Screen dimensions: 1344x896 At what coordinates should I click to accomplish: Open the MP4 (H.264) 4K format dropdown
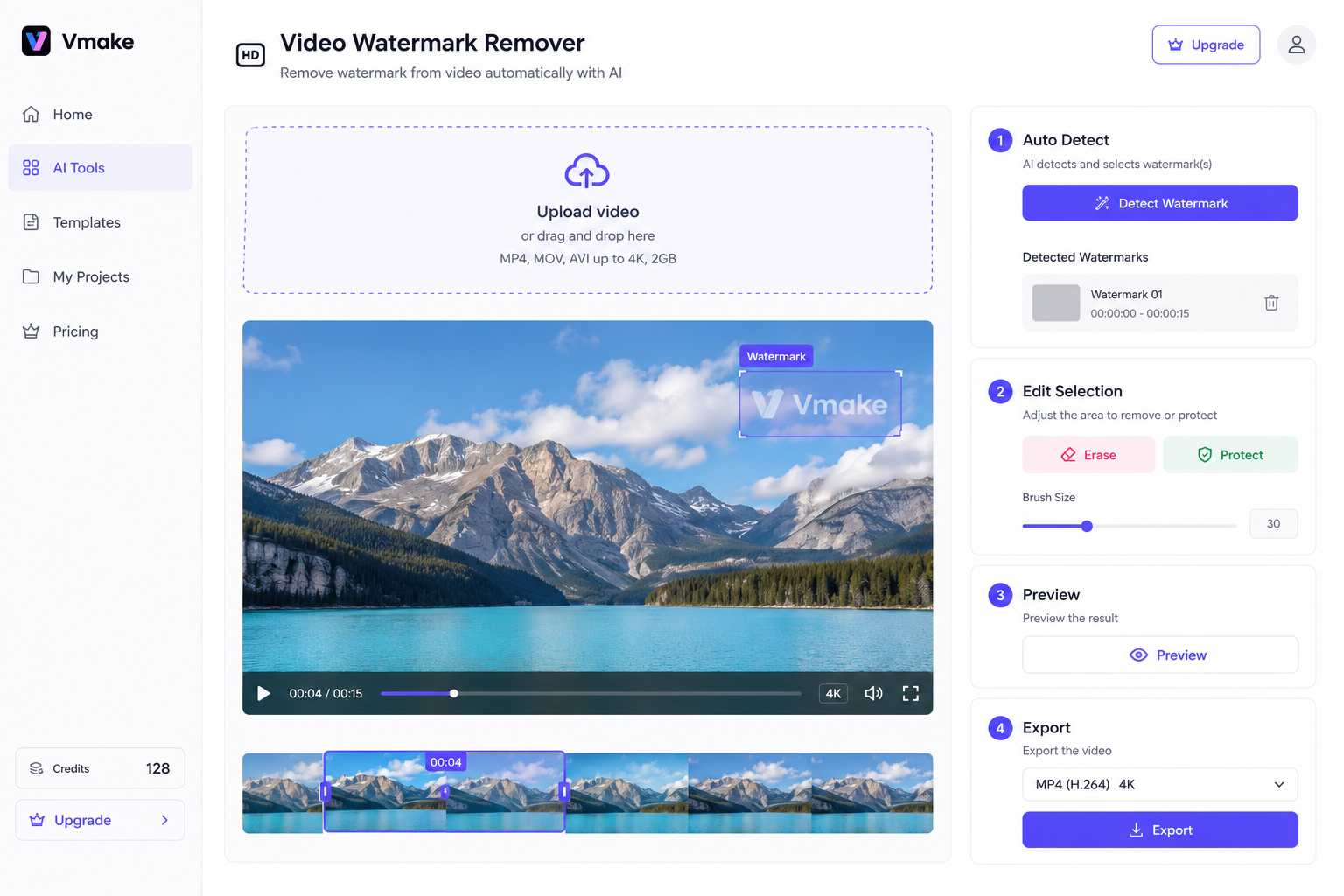1160,785
